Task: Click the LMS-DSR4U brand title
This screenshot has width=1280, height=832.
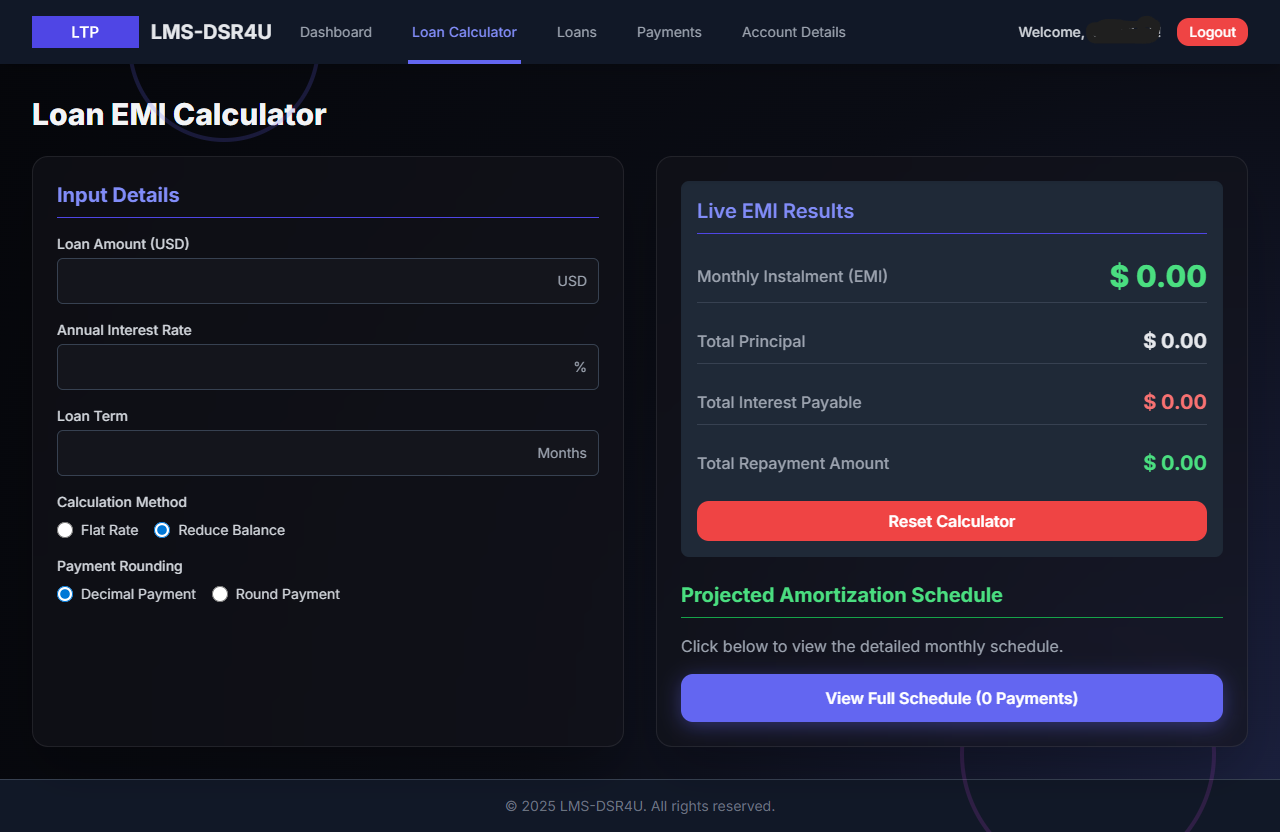Action: 210,31
